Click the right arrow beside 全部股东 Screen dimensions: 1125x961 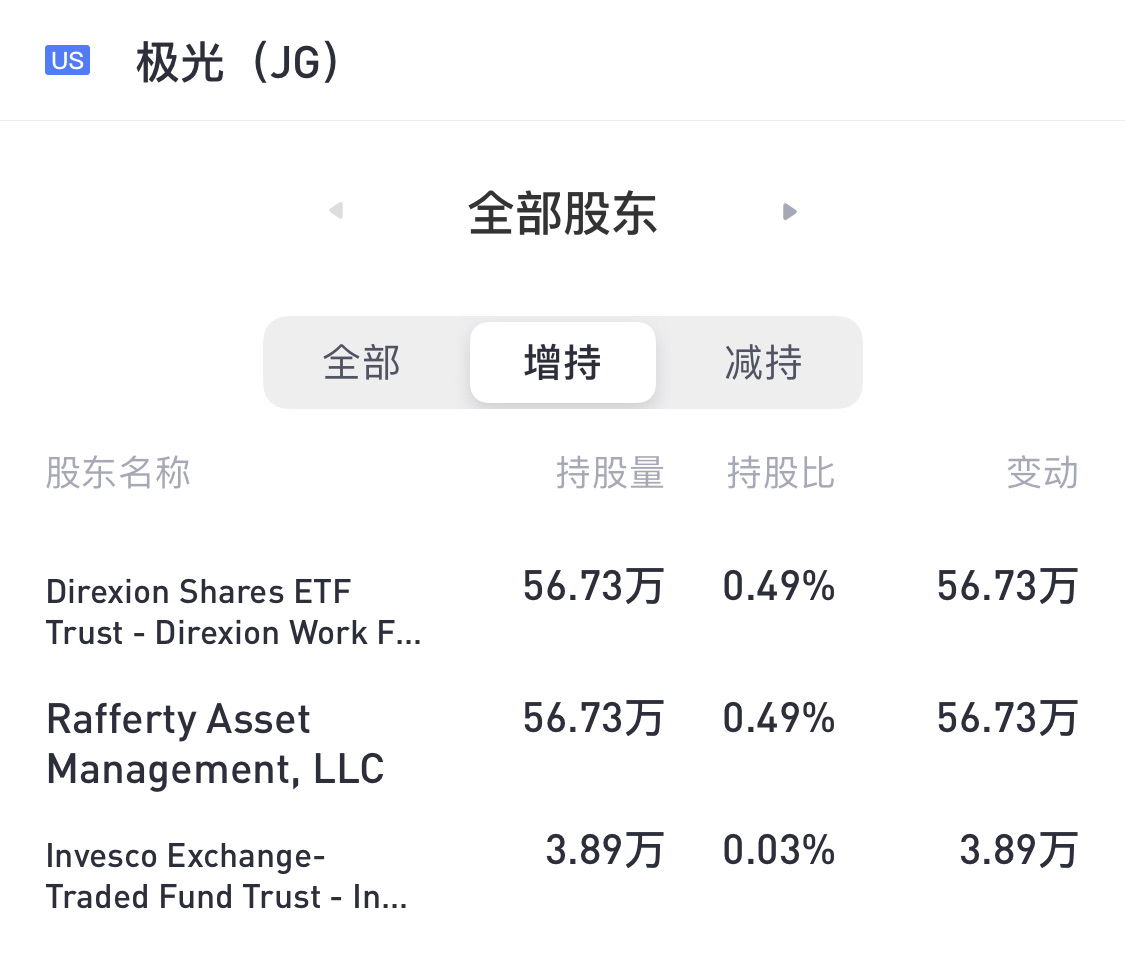coord(790,211)
